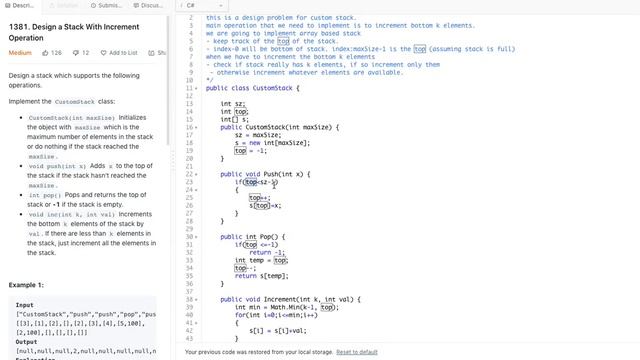Click code line 'for(int i=0;i<=min;i++)'
This screenshot has width=640, height=360.
(x=276, y=315)
